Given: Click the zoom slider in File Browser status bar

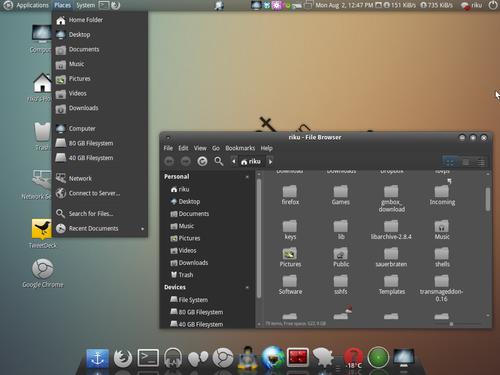Looking at the screenshot, I should pos(451,324).
